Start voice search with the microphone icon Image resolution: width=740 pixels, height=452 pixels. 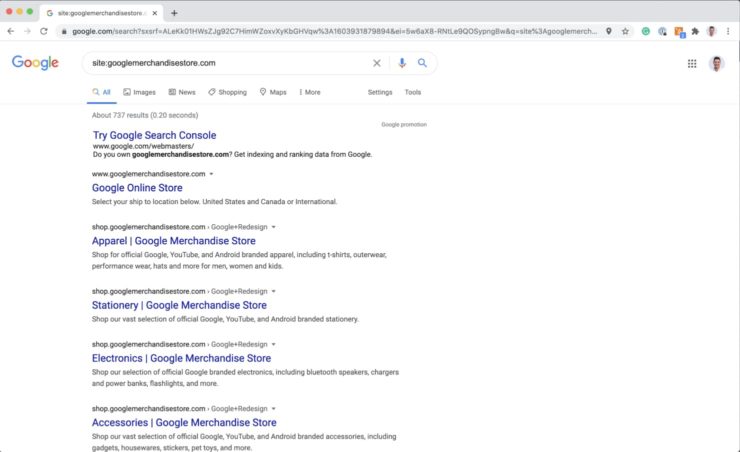[402, 63]
